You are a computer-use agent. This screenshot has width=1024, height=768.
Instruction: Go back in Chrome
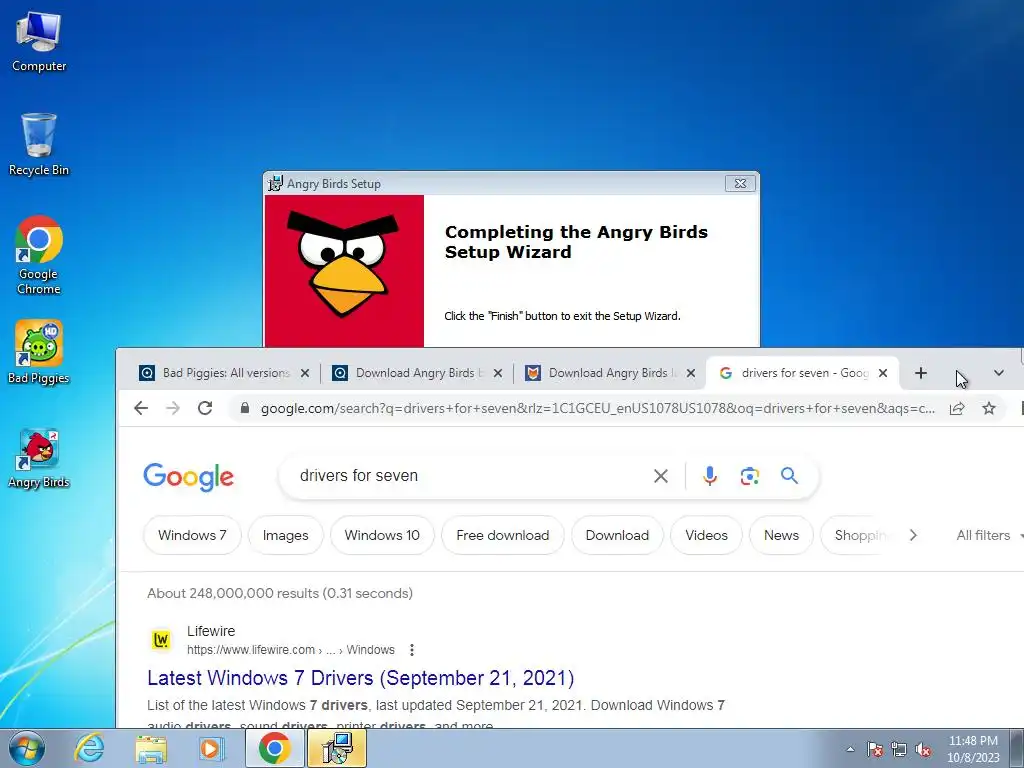(141, 408)
